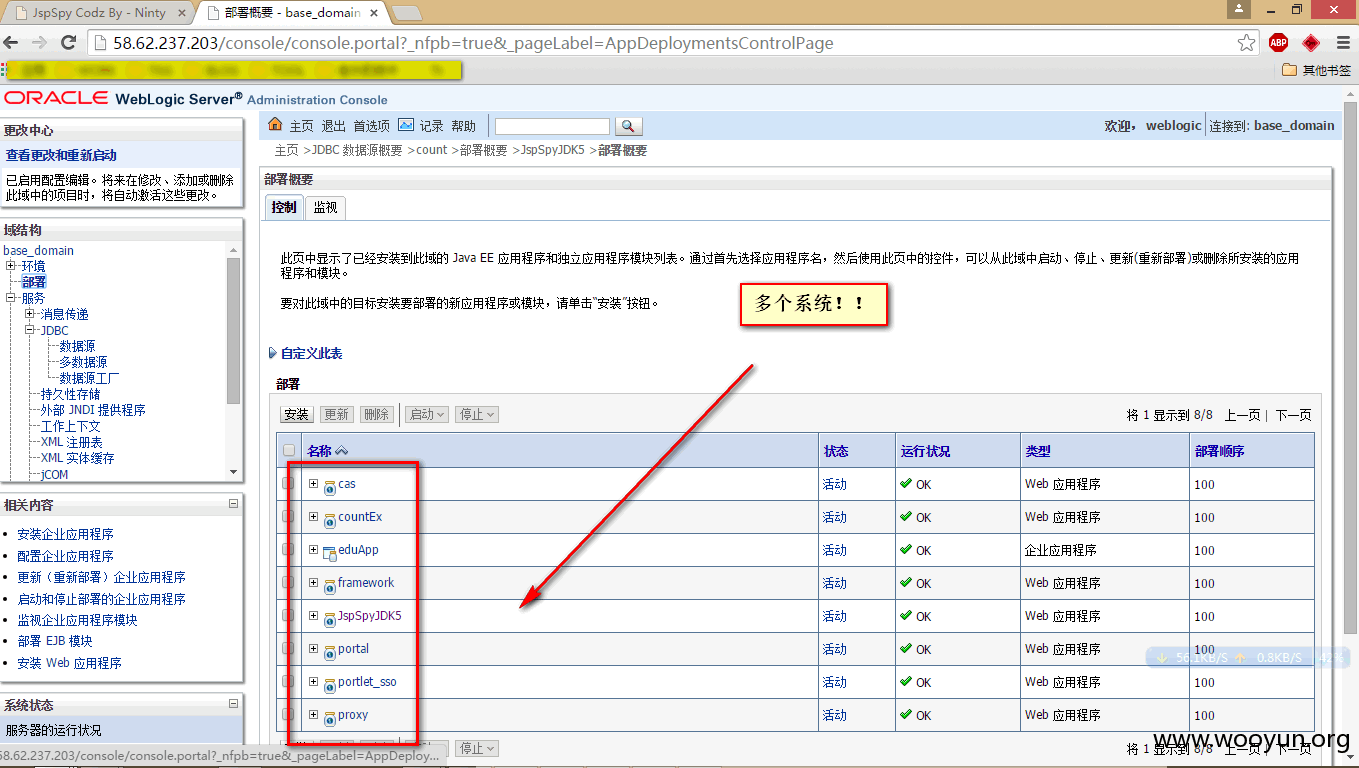Image resolution: width=1359 pixels, height=768 pixels.
Task: Expand the 环境 tree node
Action: tap(11, 266)
